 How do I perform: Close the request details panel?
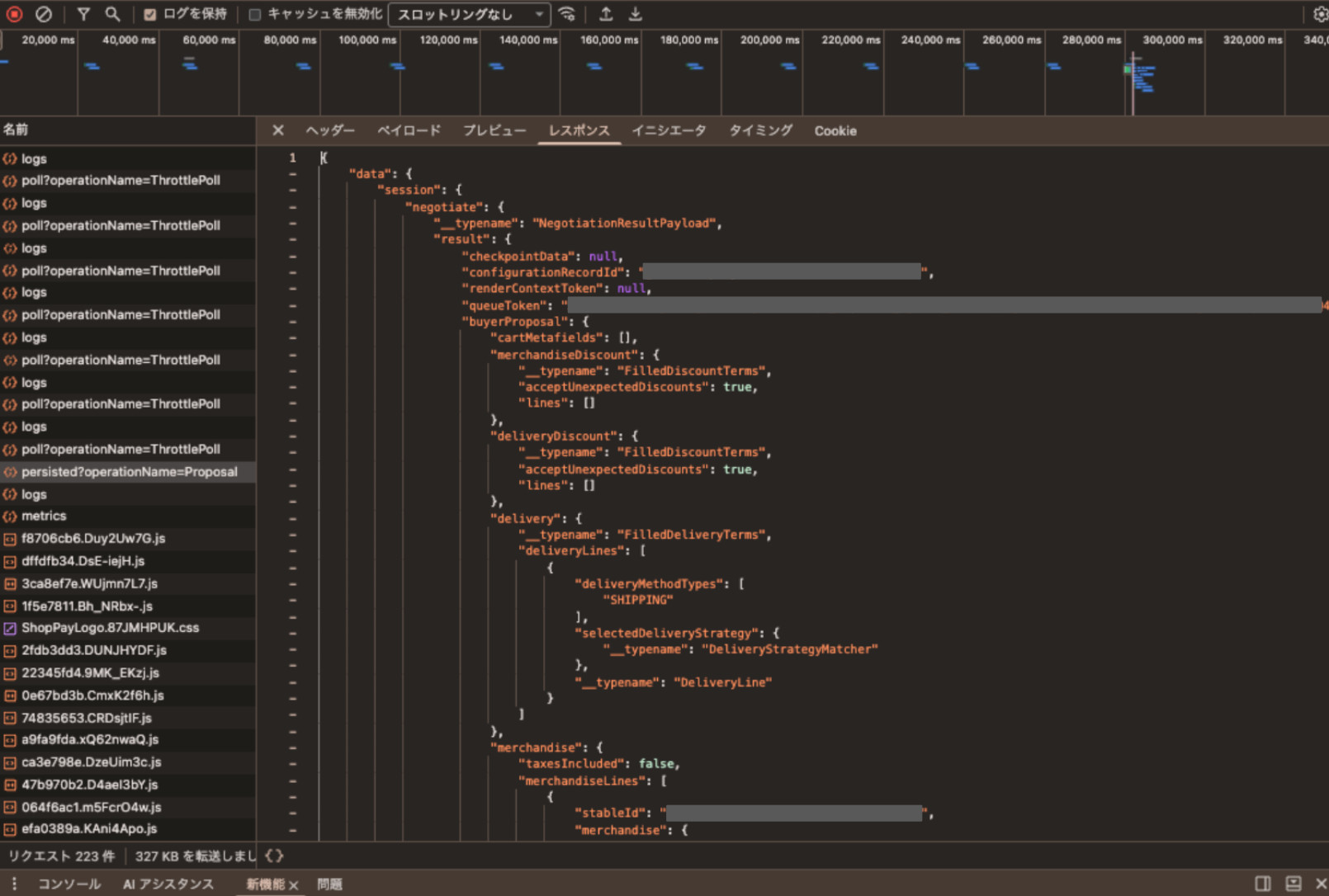click(x=278, y=130)
